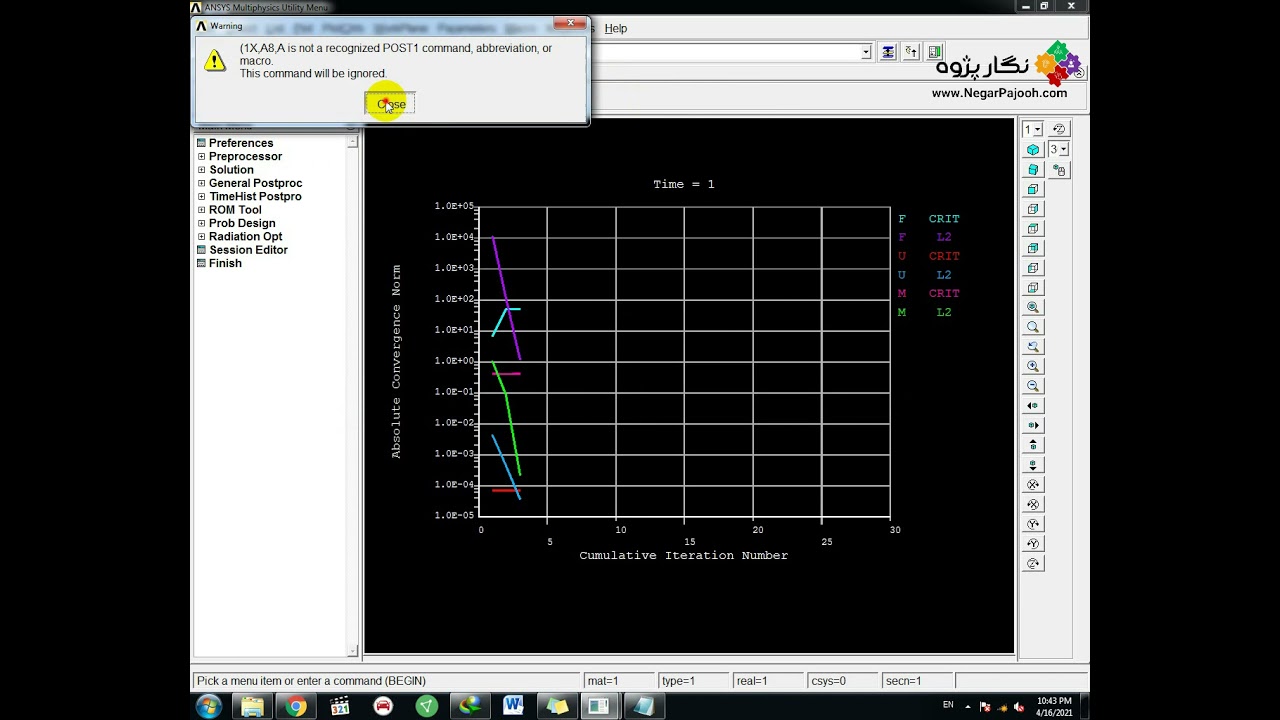Select the Bottom View cube icon
Screen dimensions: 1280x720
pos(1033,288)
